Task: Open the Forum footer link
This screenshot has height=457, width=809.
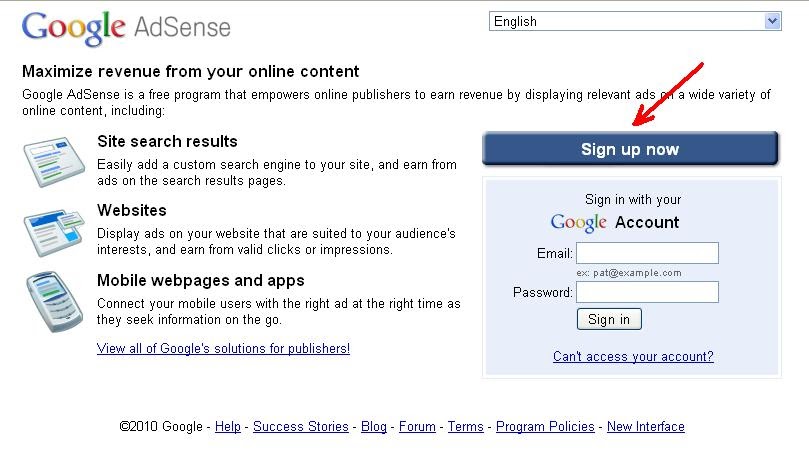Action: pos(417,427)
